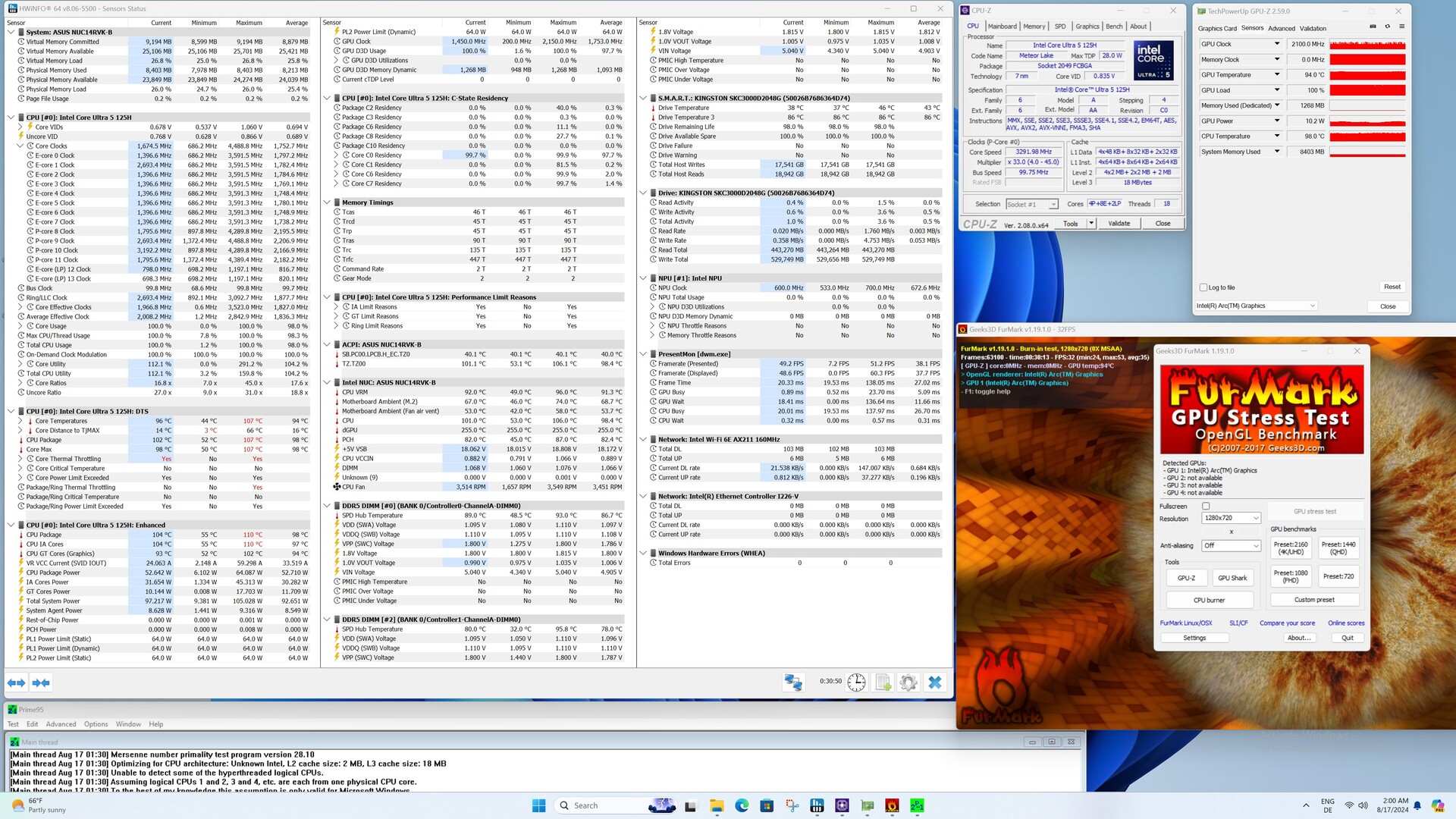Open the Prime95 Test menu
This screenshot has width=1456, height=819.
pyautogui.click(x=13, y=724)
